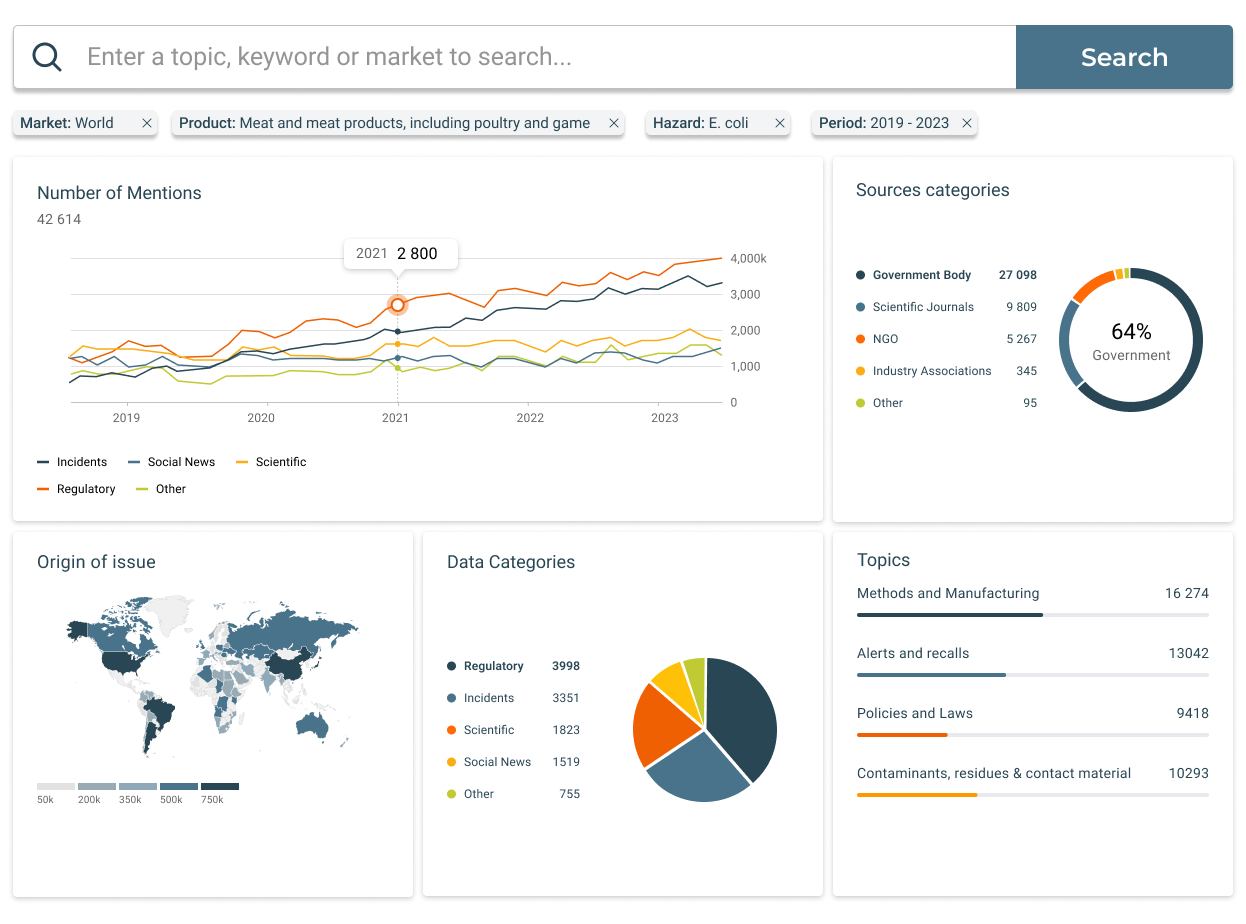Click the 2021 data point tooltip on the chart

pyautogui.click(x=400, y=254)
